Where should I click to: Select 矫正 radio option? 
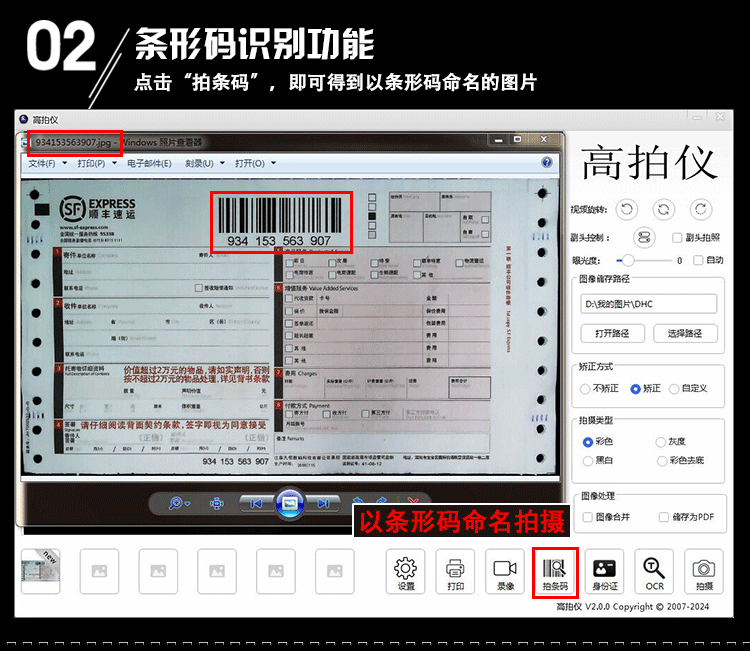635,389
